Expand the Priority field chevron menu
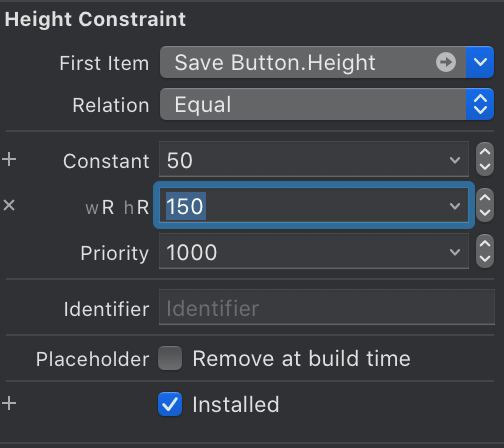 click(455, 252)
